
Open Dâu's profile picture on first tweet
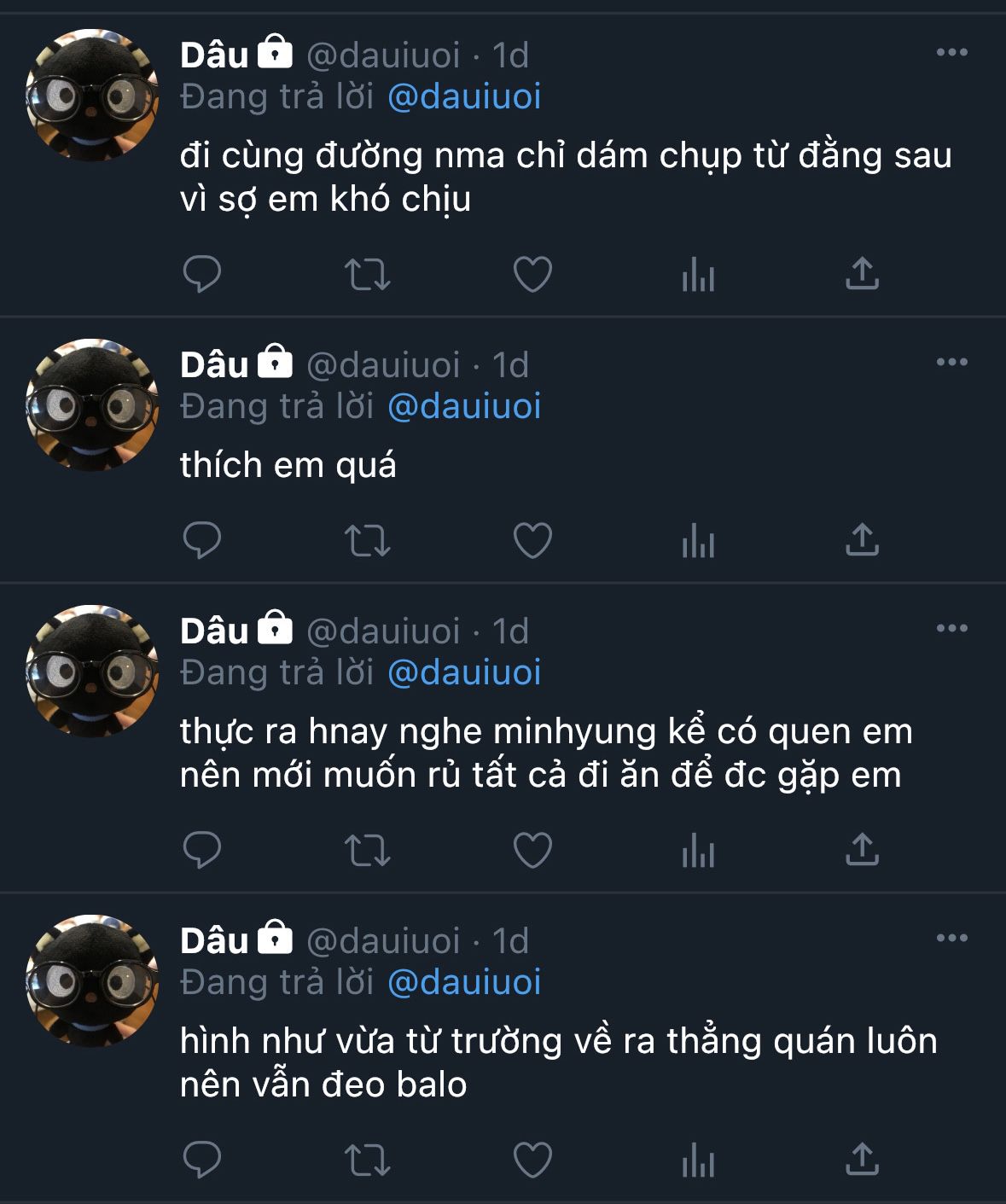pyautogui.click(x=92, y=95)
